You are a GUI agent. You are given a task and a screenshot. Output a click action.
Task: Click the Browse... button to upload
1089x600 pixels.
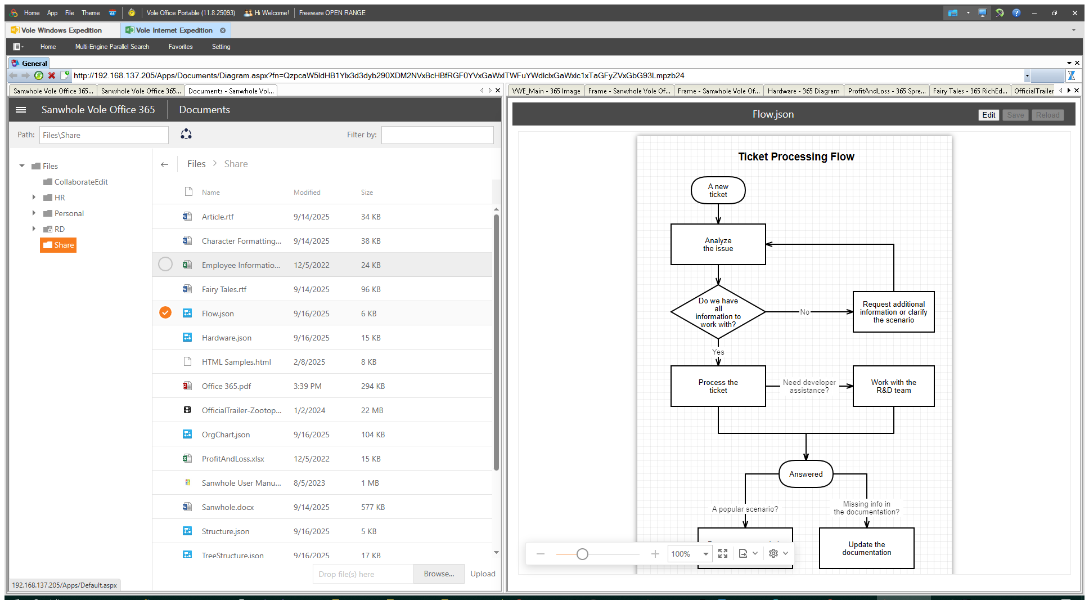[x=438, y=574]
